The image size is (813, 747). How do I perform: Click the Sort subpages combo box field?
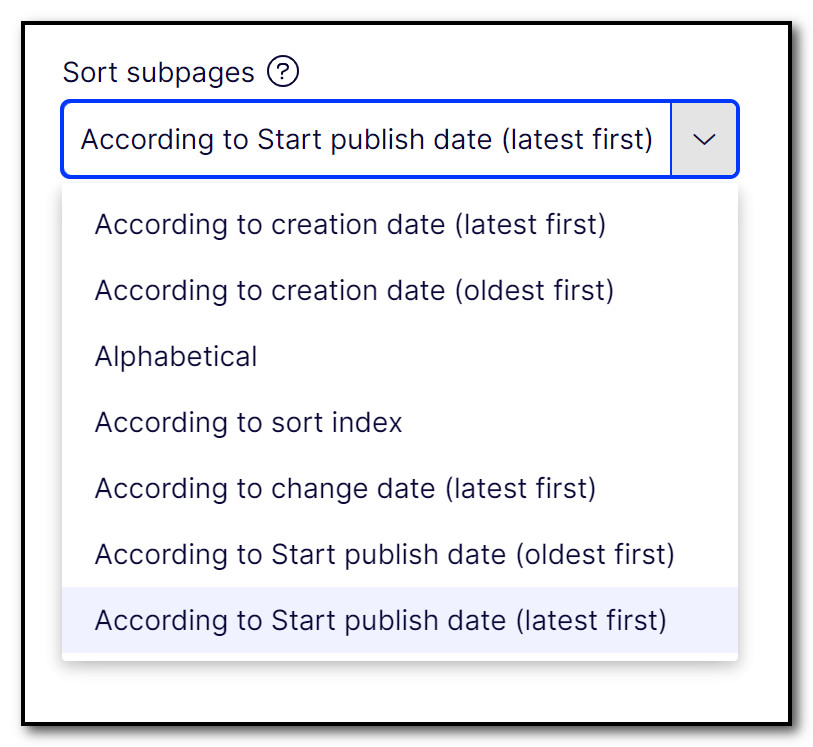click(400, 139)
